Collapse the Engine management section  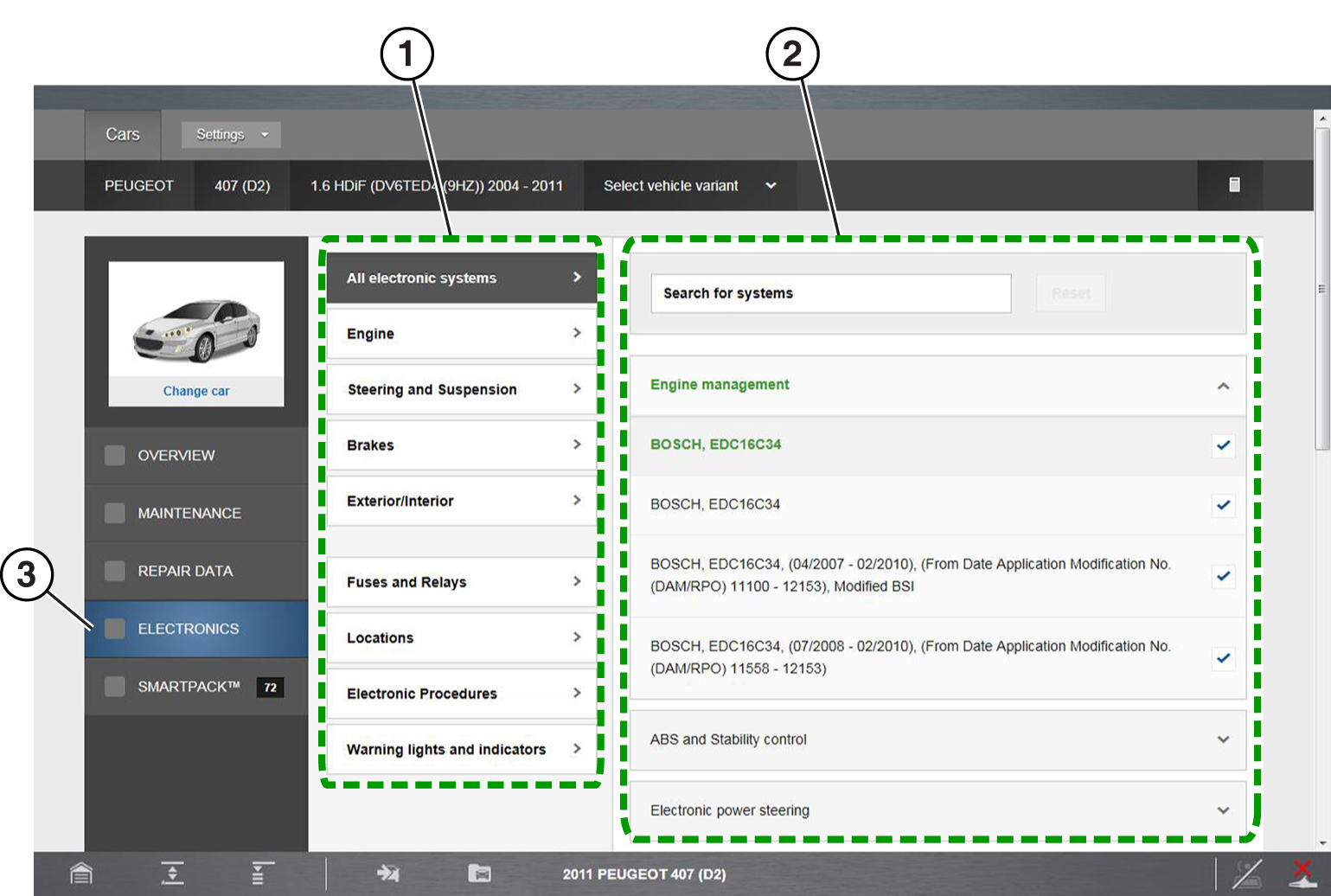(1223, 386)
